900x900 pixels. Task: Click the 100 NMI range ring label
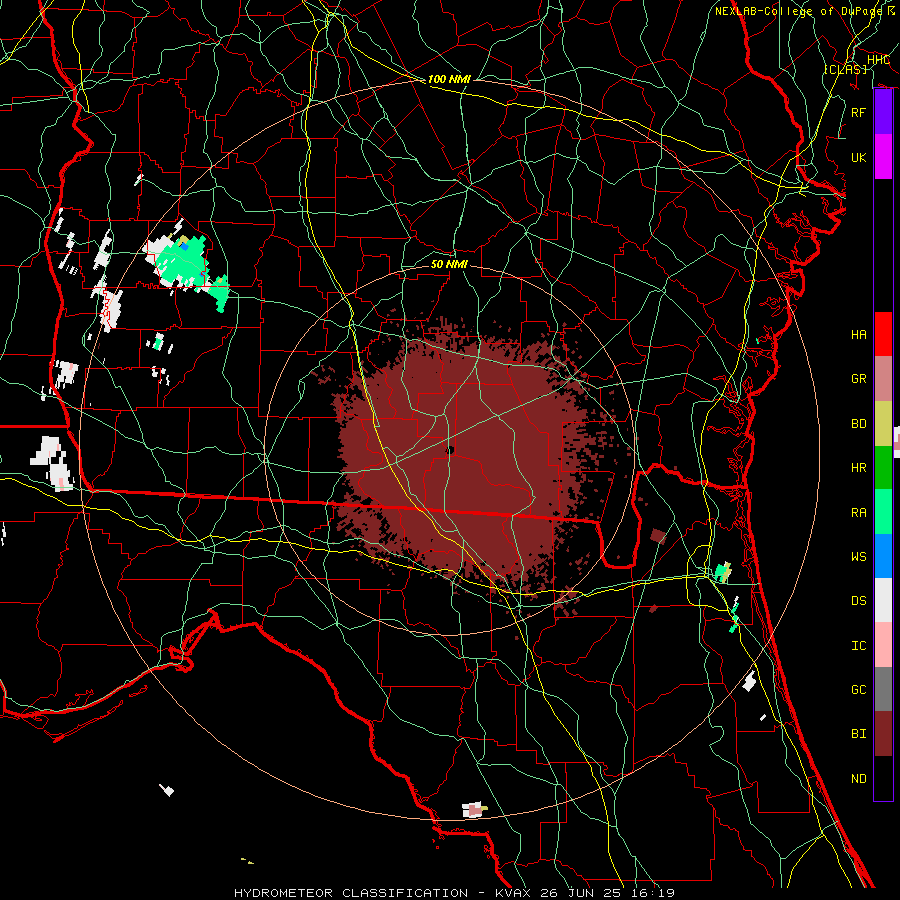coord(449,79)
